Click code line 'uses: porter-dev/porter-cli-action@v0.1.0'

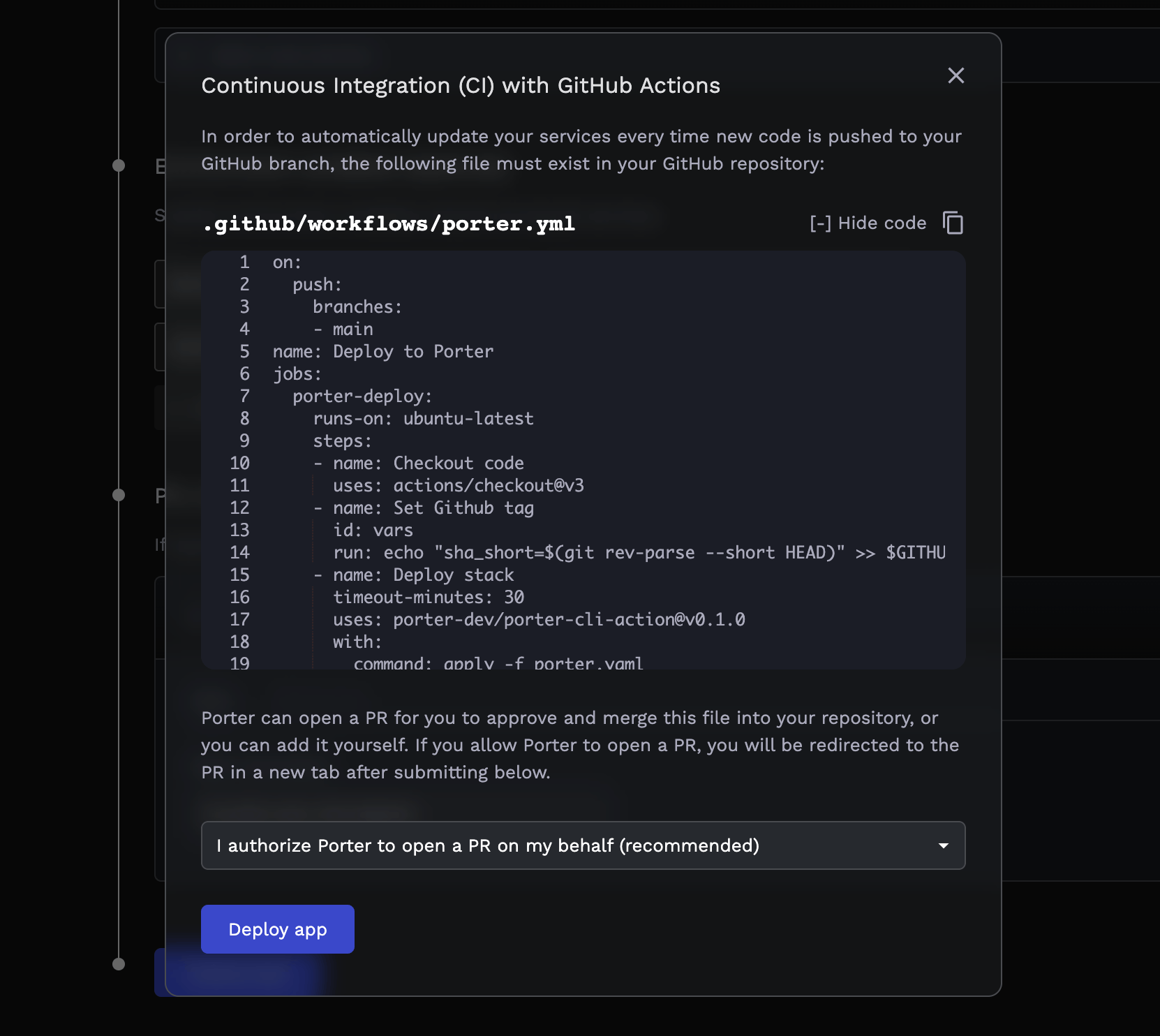pos(539,620)
